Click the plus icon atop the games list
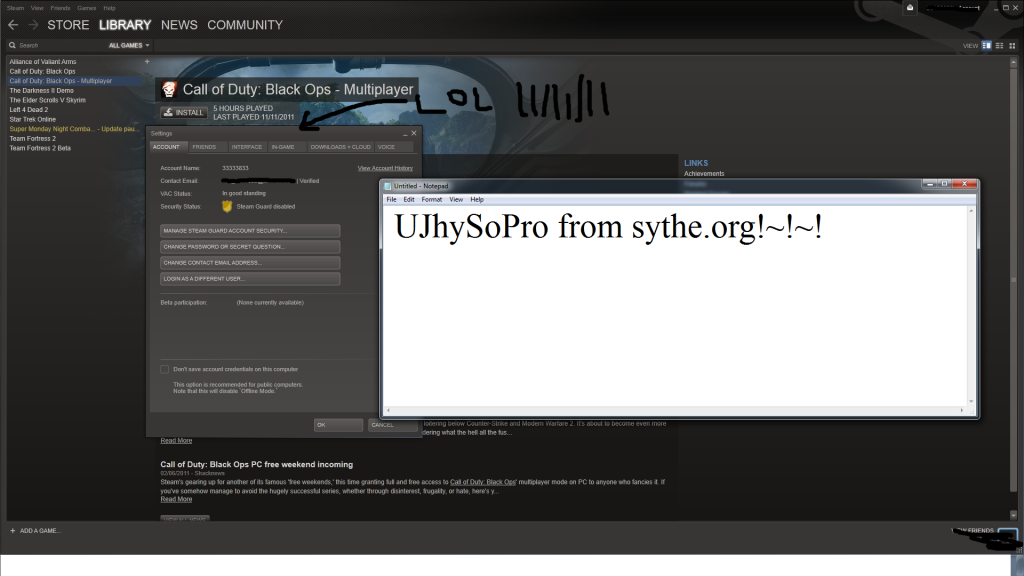 pyautogui.click(x=147, y=61)
